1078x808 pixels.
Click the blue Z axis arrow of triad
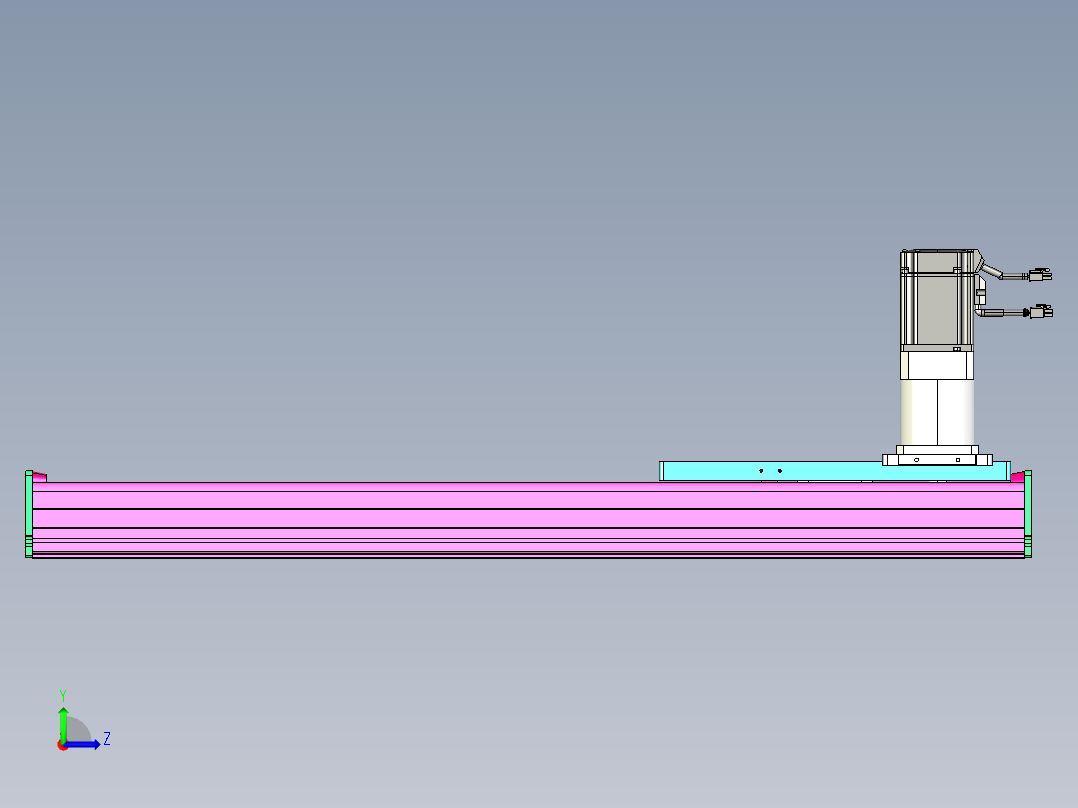84,745
